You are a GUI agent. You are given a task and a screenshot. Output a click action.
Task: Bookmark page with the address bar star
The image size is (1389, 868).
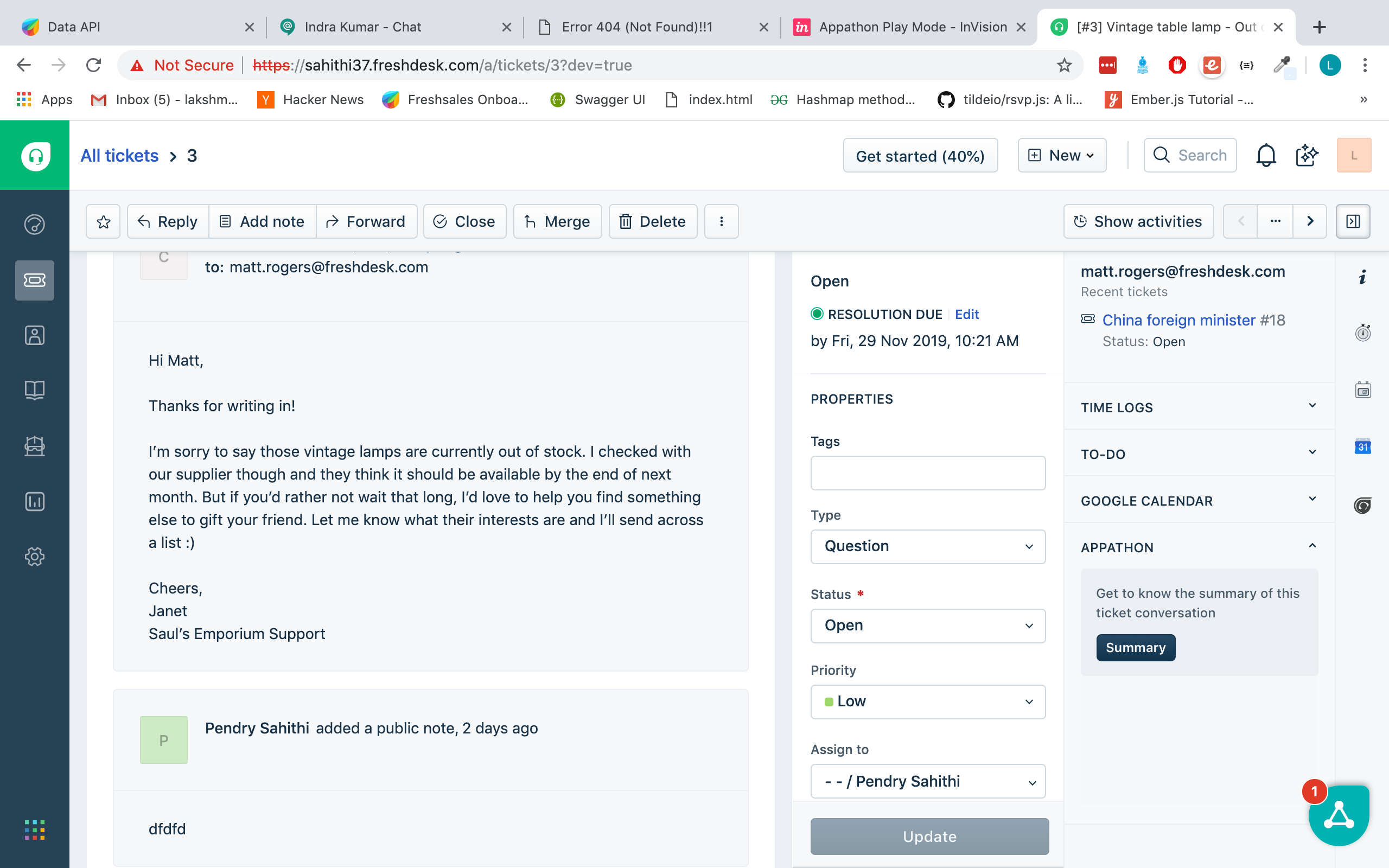click(1064, 66)
